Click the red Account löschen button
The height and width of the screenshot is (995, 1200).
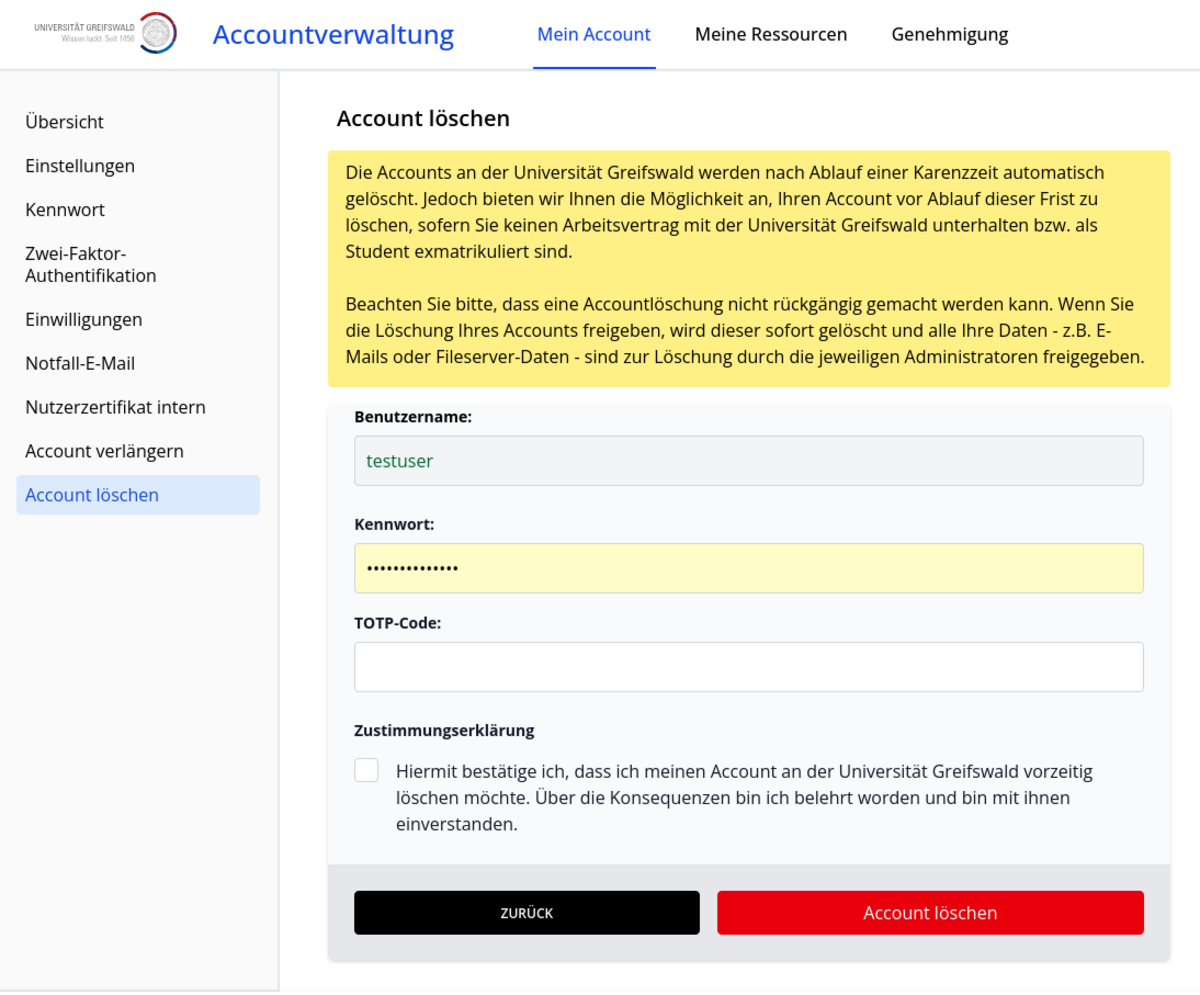(x=929, y=913)
